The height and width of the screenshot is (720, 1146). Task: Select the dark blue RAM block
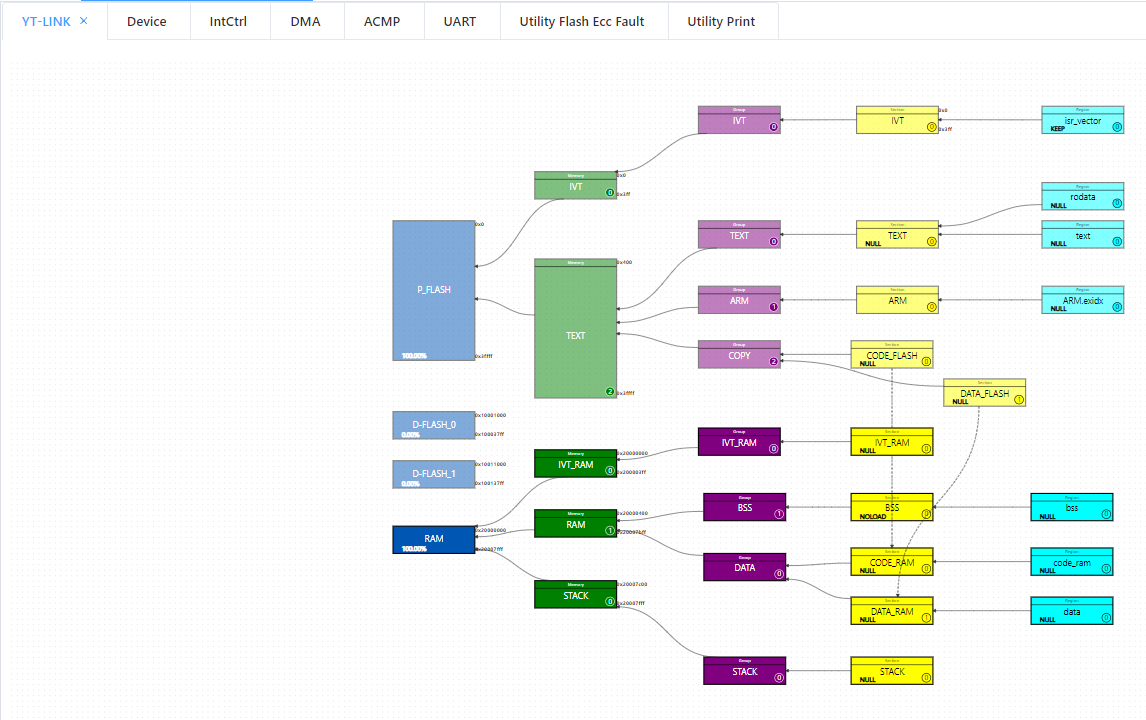pyautogui.click(x=433, y=539)
